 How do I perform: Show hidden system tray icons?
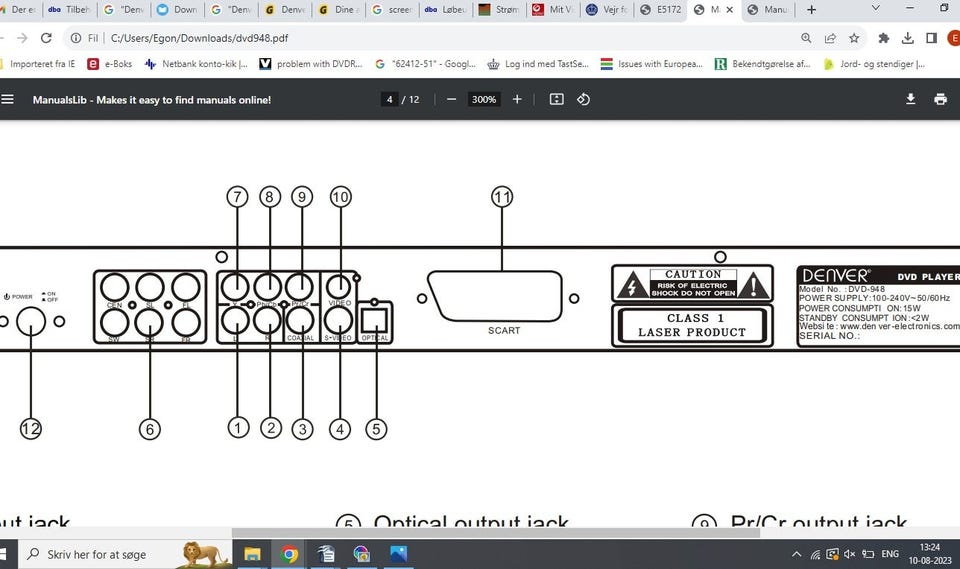point(796,554)
